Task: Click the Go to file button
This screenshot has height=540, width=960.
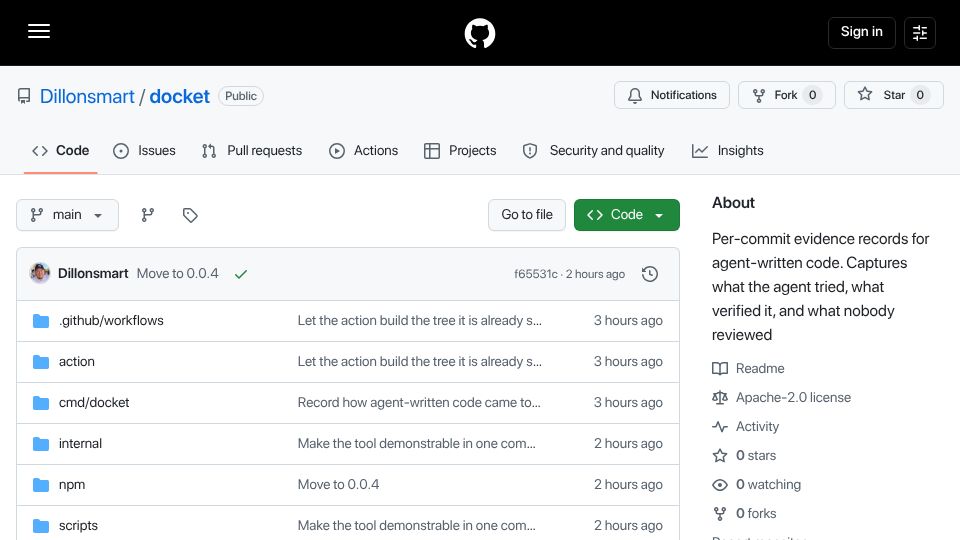Action: 527,215
